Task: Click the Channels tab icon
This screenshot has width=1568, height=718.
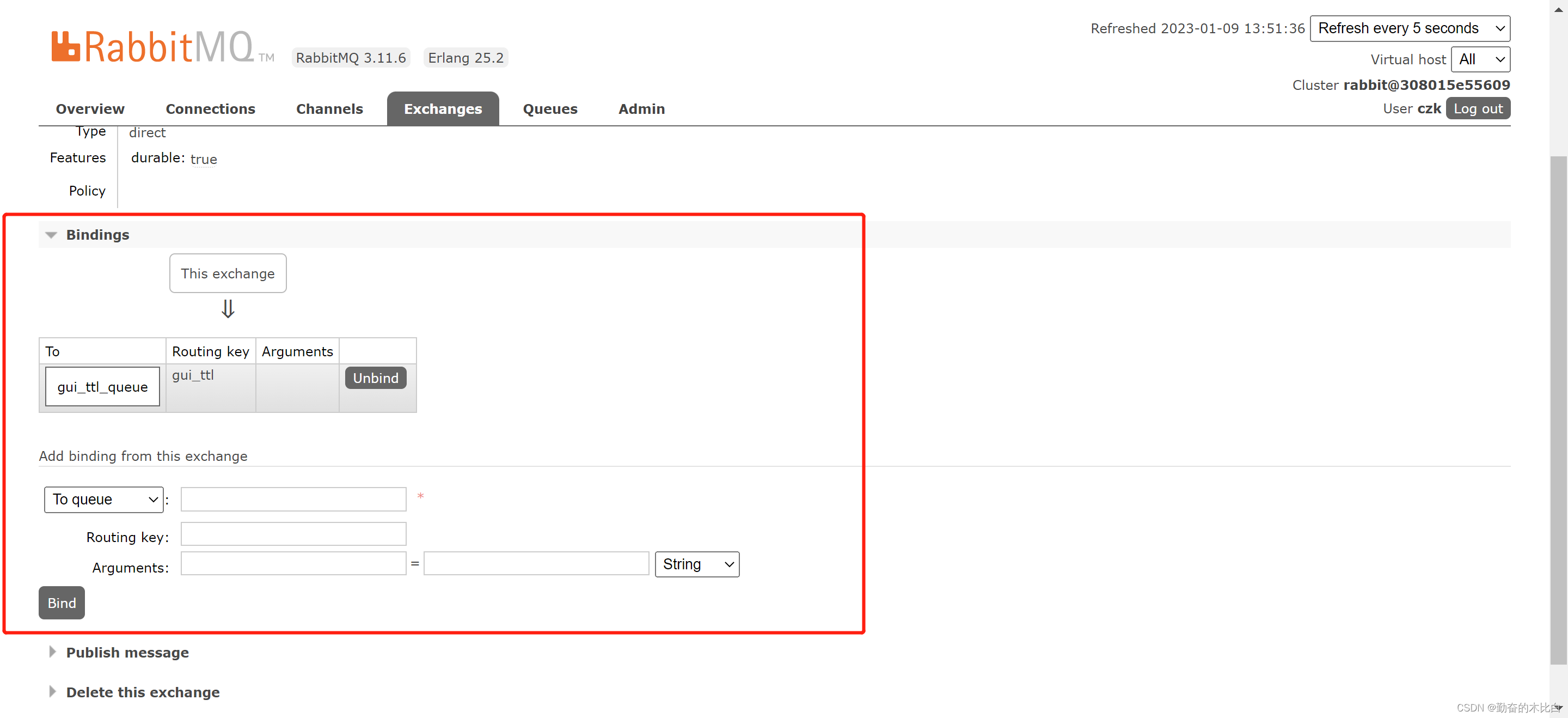Action: click(328, 108)
